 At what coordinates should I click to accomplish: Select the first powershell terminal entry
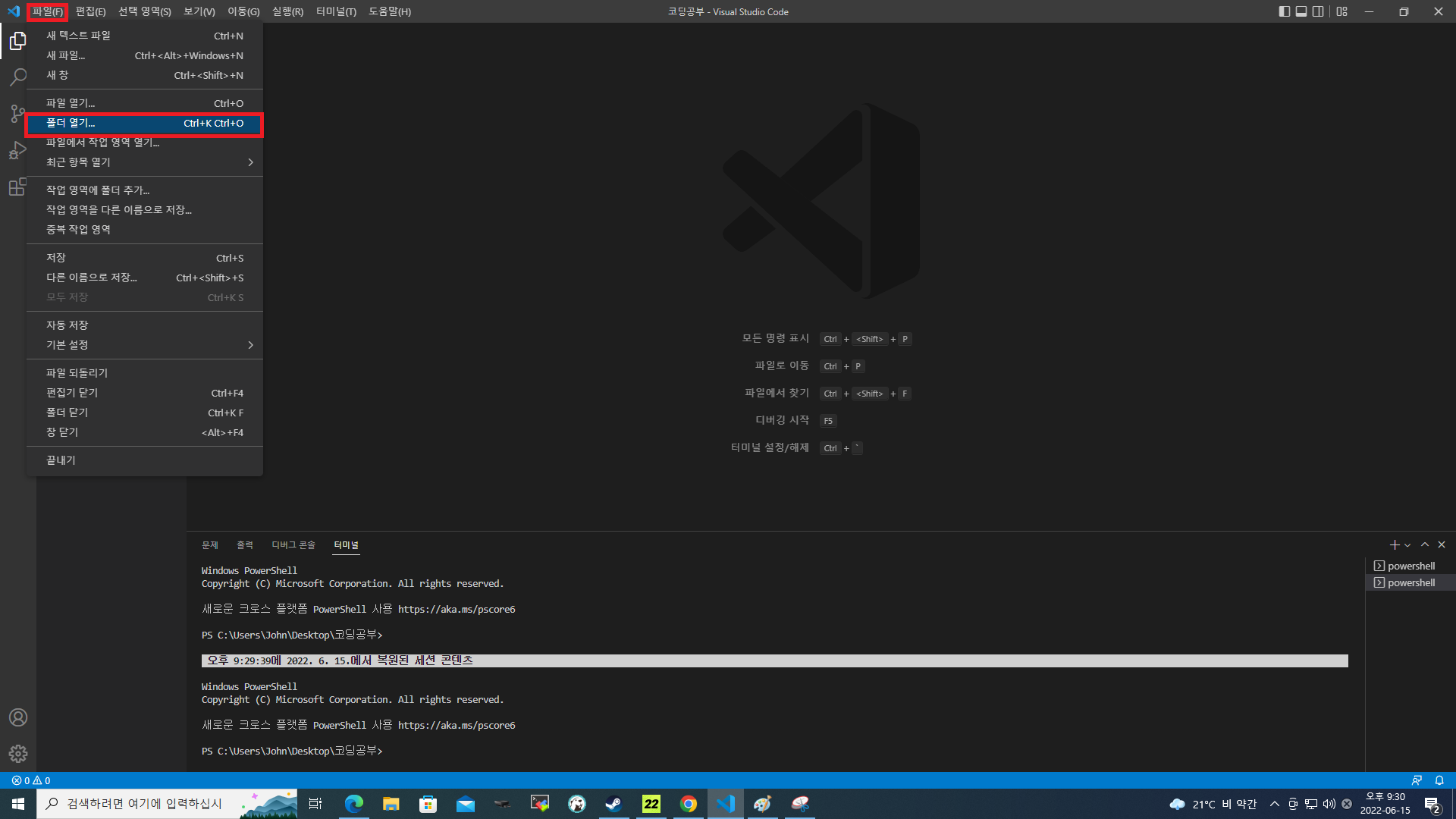coord(1410,566)
